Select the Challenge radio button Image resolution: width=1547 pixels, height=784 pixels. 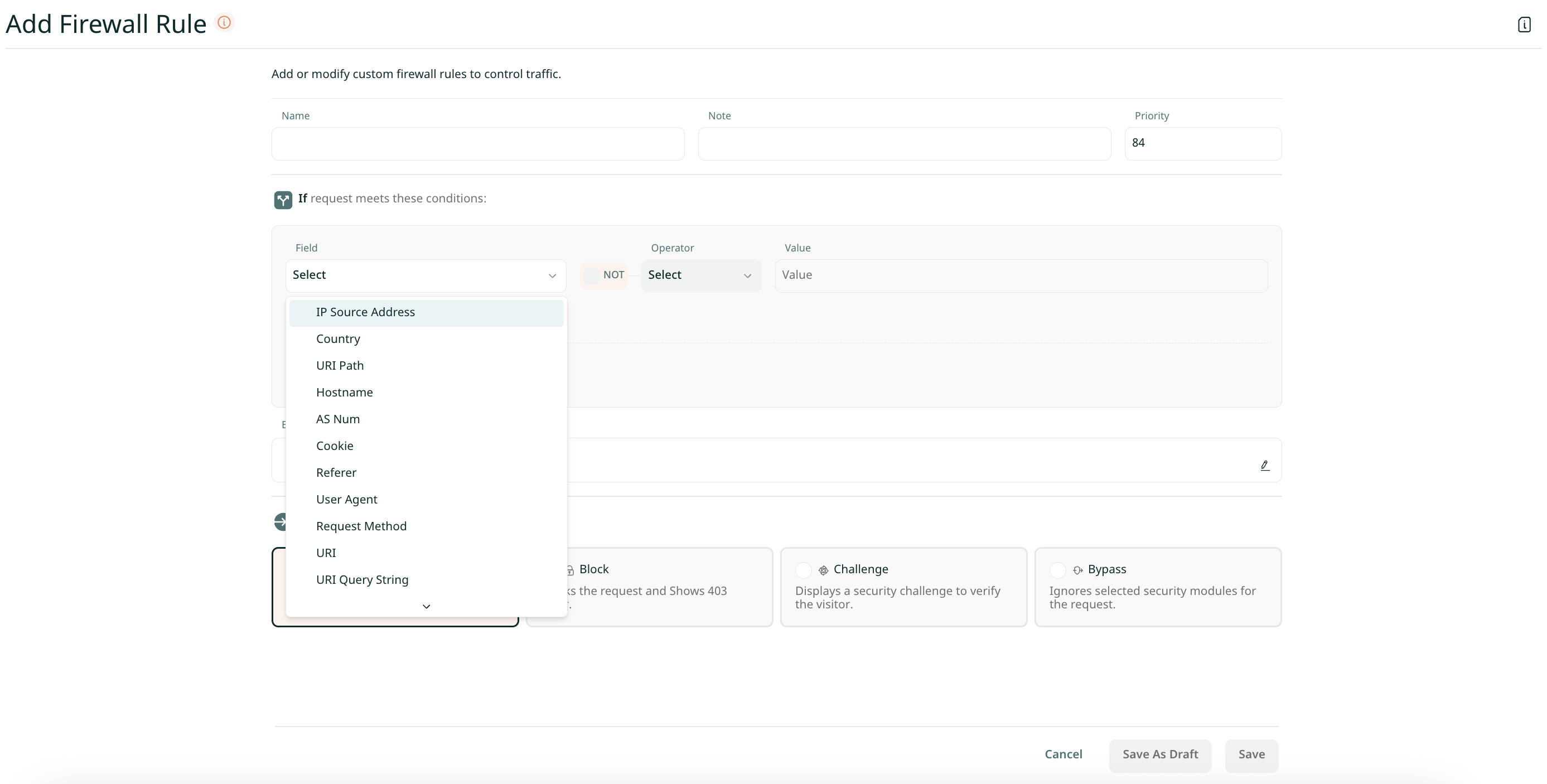(803, 570)
